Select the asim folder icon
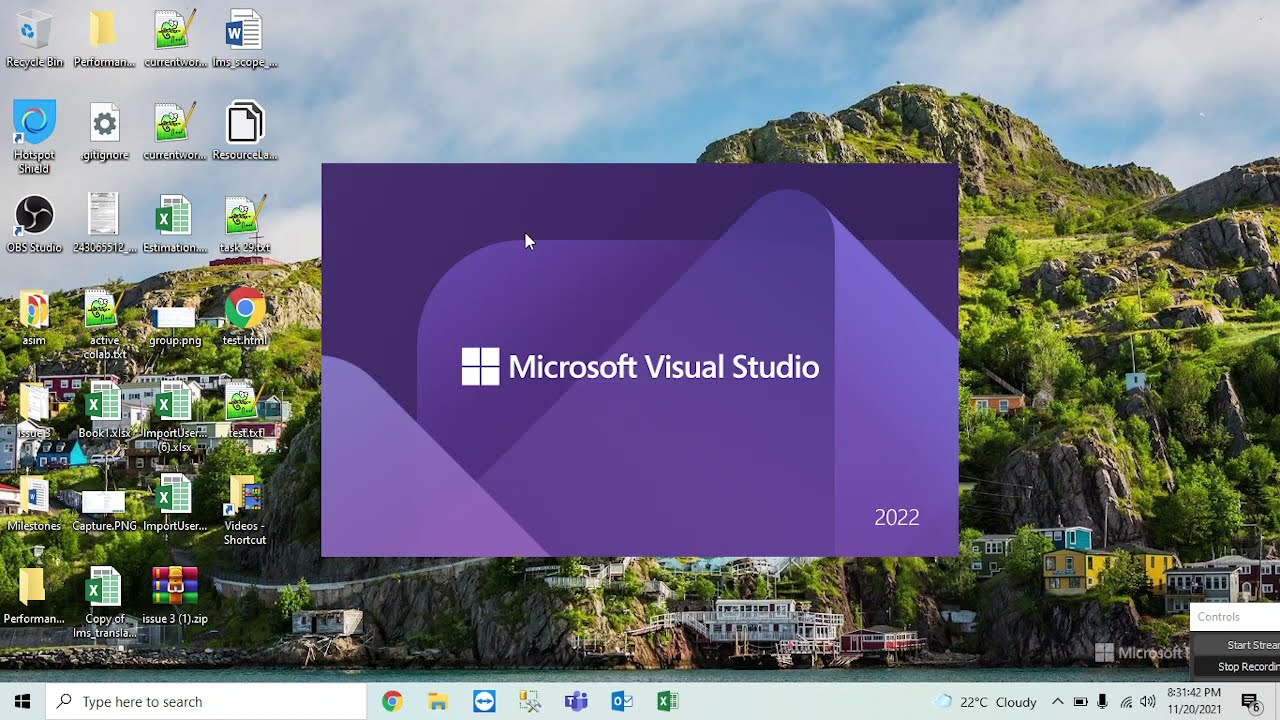The height and width of the screenshot is (720, 1280). [34, 317]
